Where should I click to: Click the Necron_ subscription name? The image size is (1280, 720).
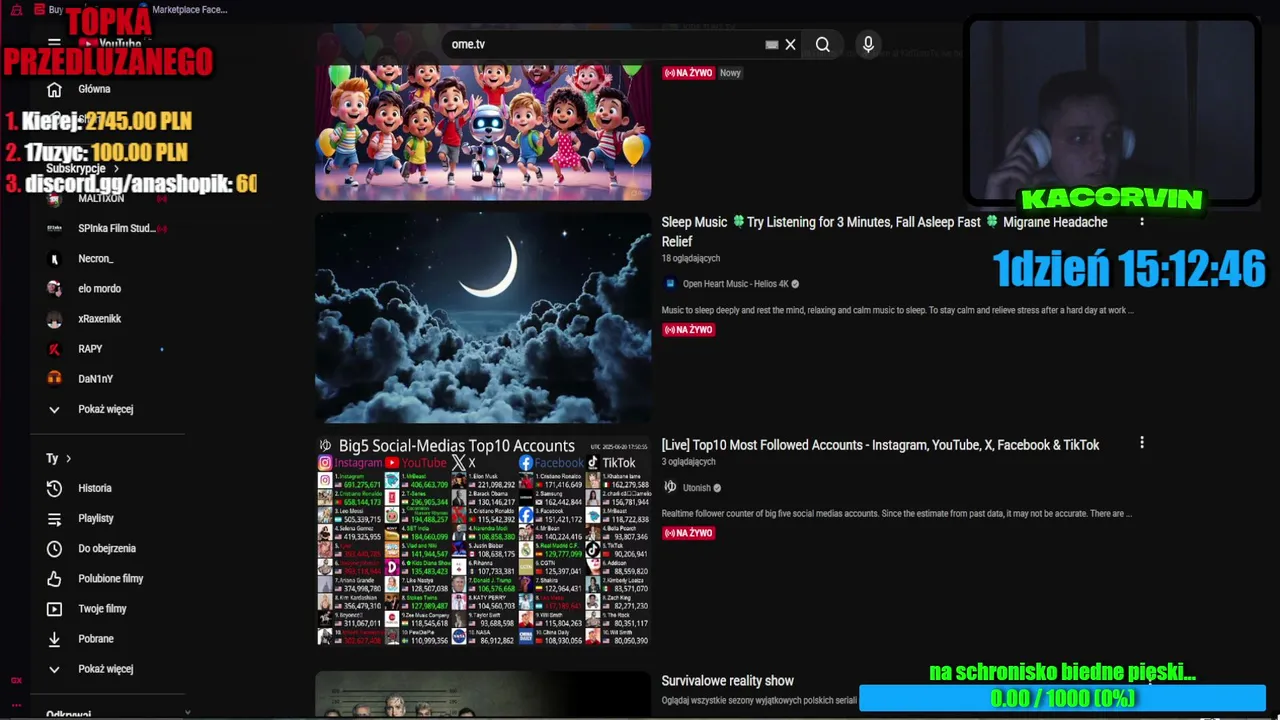[95, 259]
